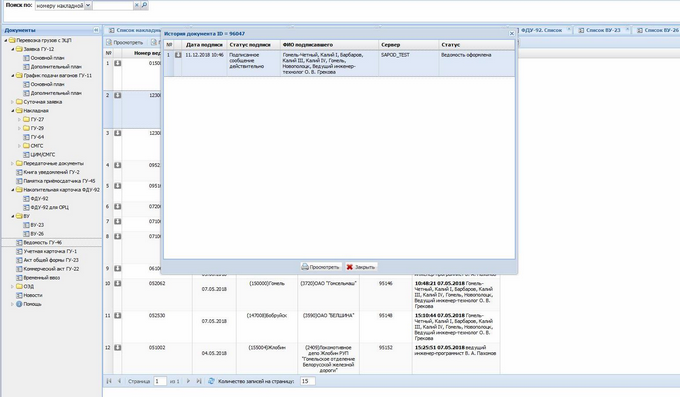This screenshot has height=397, width=680.
Task: Clear the search field with the X icon
Action: click(137, 5)
